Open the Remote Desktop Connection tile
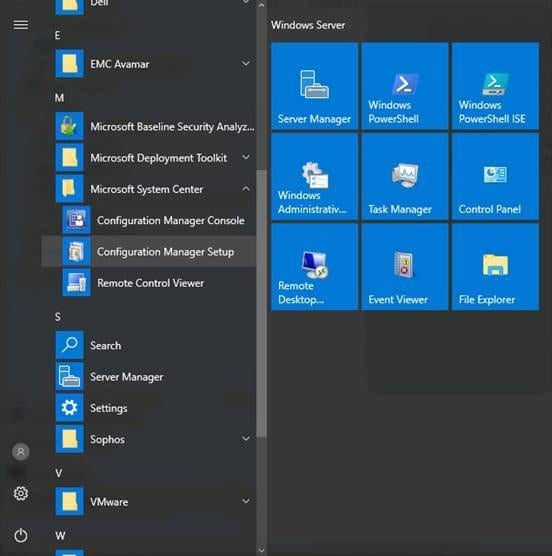This screenshot has width=552, height=556. [314, 267]
